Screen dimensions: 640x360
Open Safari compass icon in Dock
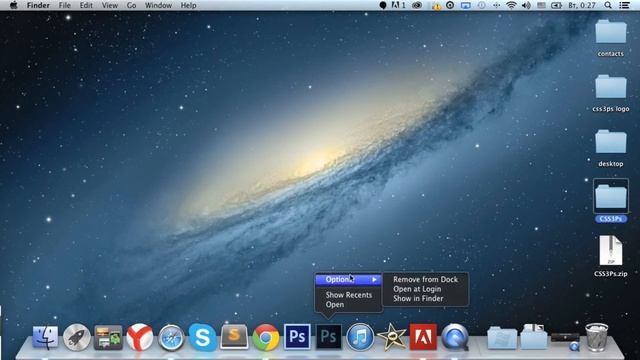pyautogui.click(x=171, y=338)
